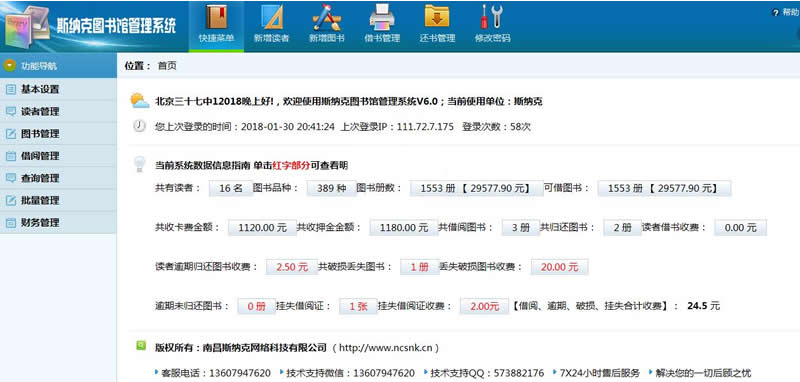This screenshot has width=800, height=382.
Task: Click the red 20.00 元 damage fee
Action: (x=559, y=267)
